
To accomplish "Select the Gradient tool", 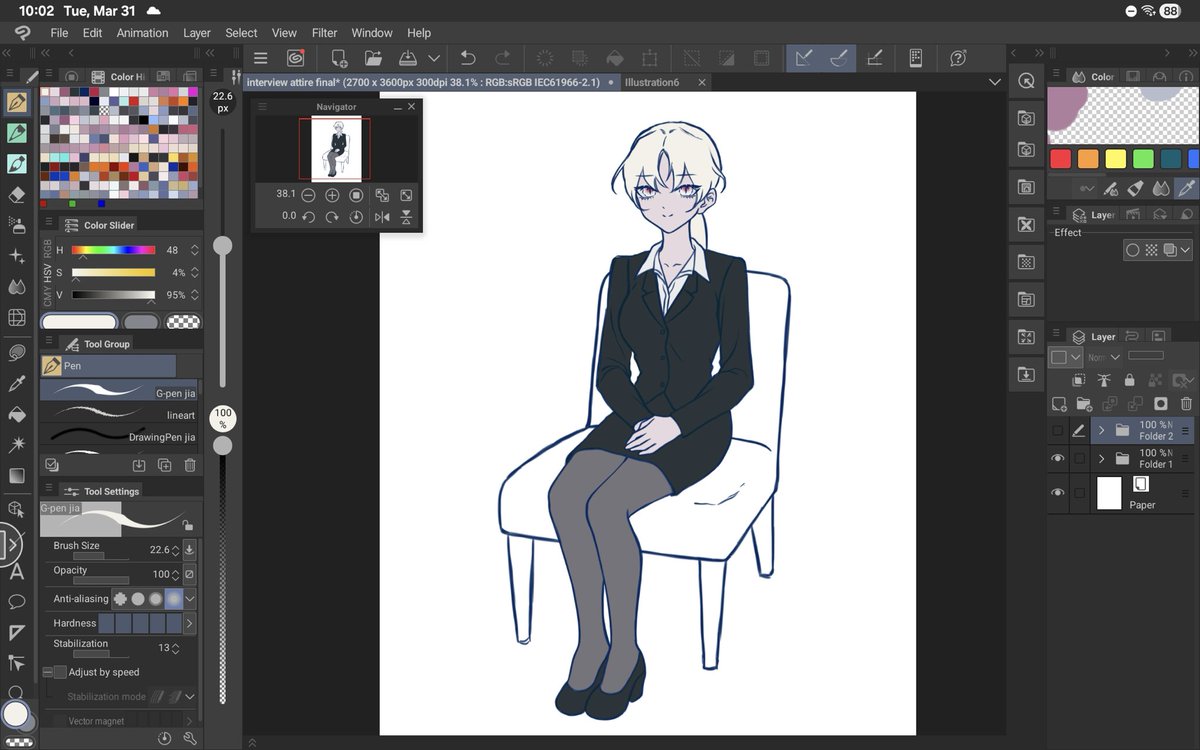I will [x=17, y=476].
